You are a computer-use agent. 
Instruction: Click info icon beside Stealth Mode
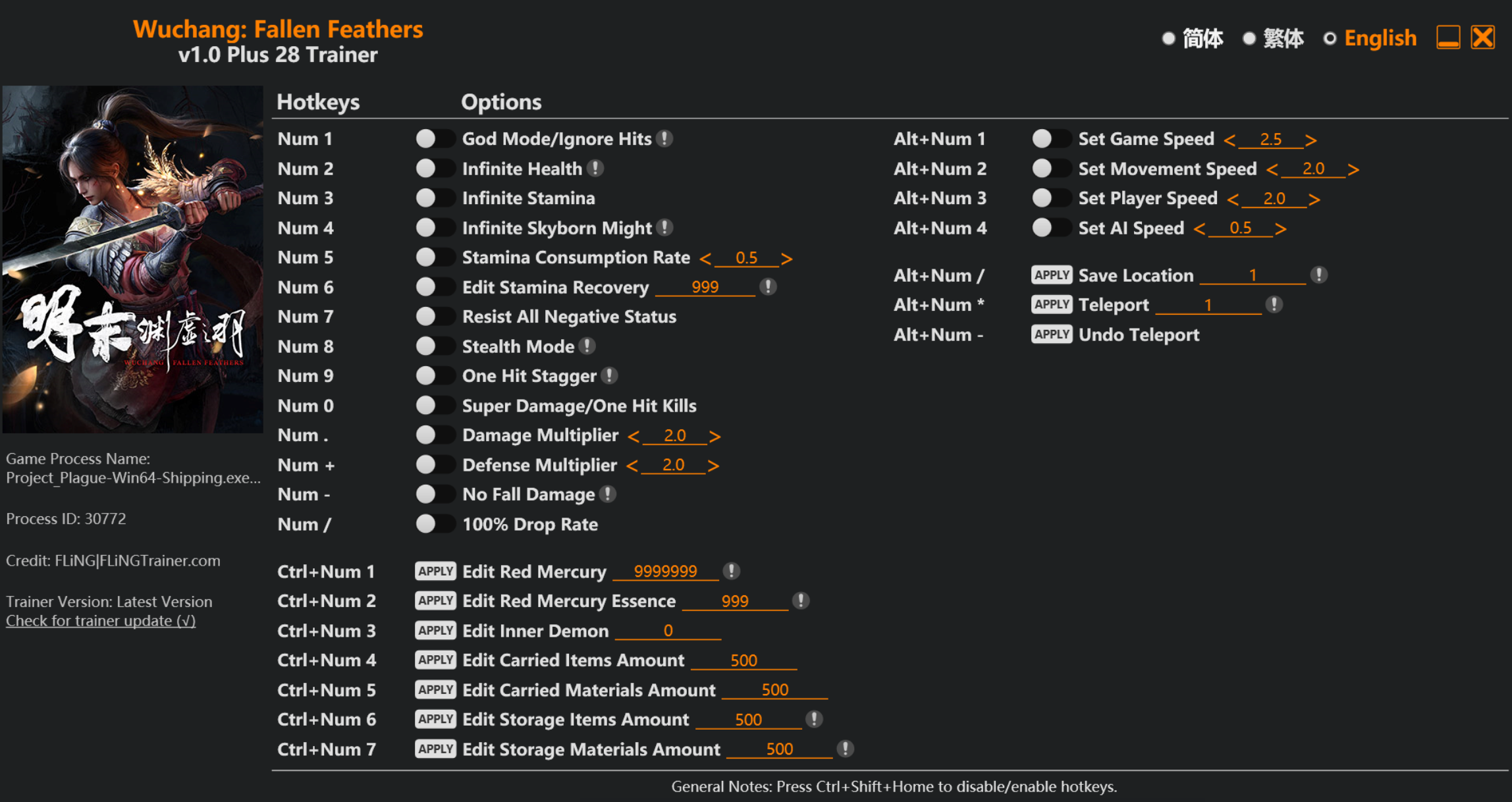point(587,346)
